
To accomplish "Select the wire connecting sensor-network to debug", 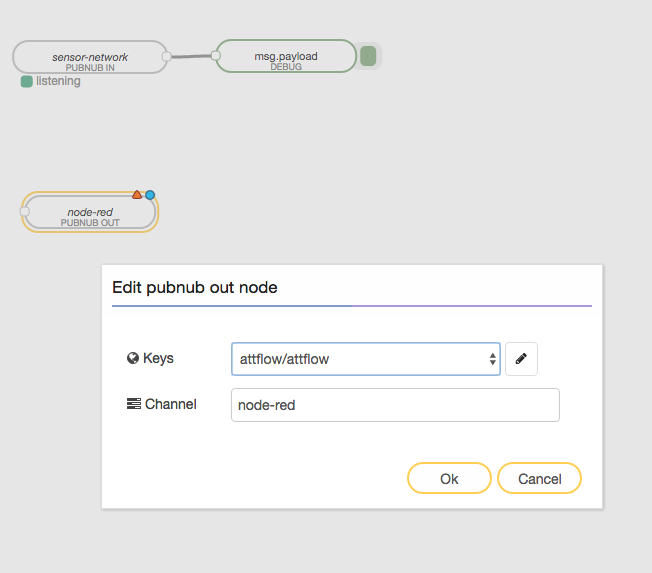I will click(191, 57).
